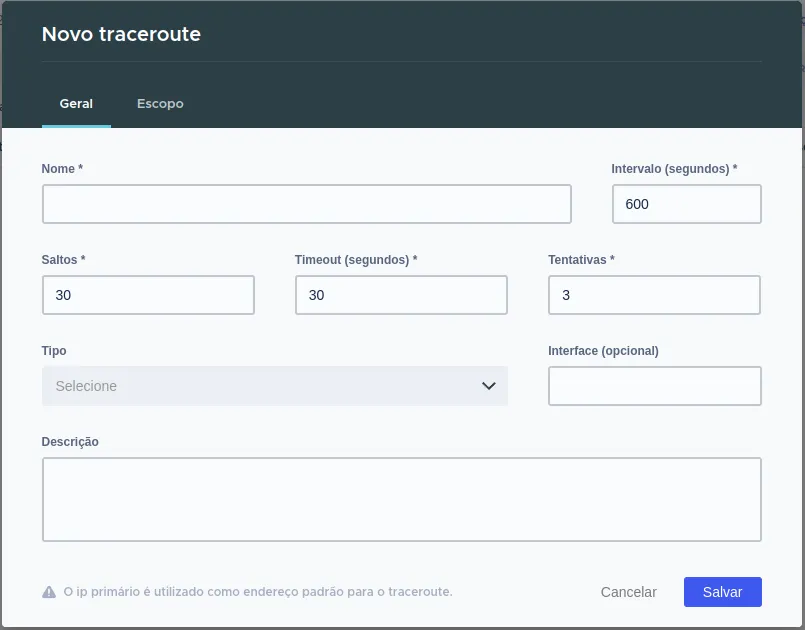Focus the Nome text field
Screen dimensions: 805x630
[306, 204]
